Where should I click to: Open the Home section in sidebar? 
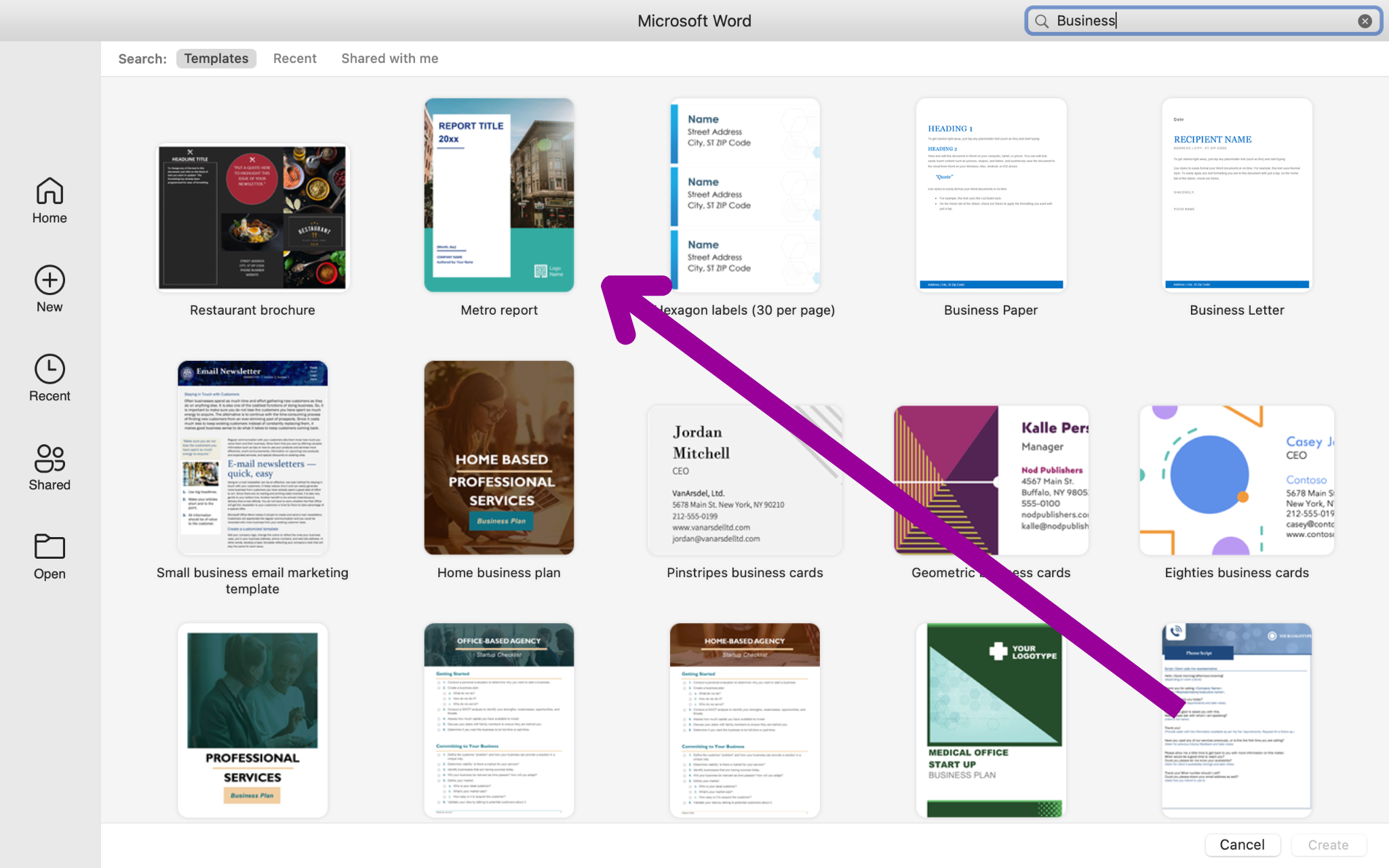click(50, 200)
